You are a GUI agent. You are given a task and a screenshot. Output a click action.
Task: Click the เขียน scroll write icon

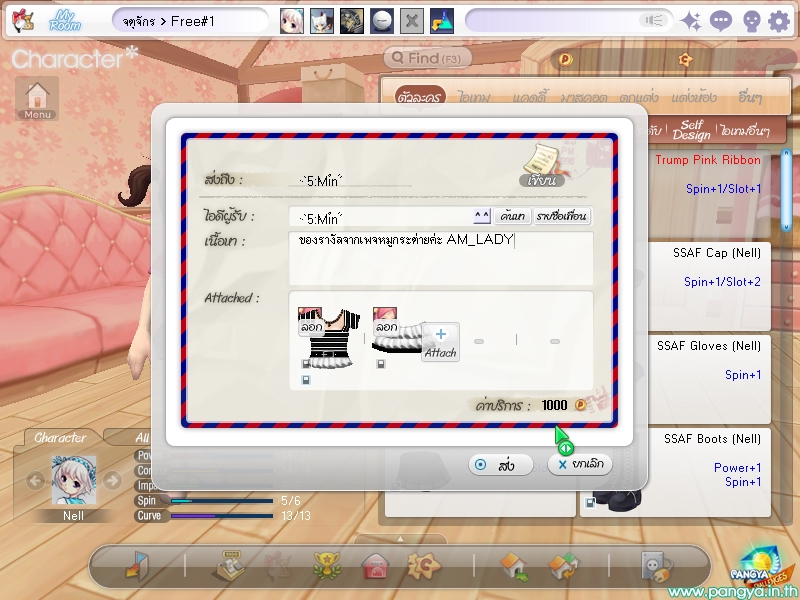pos(542,165)
